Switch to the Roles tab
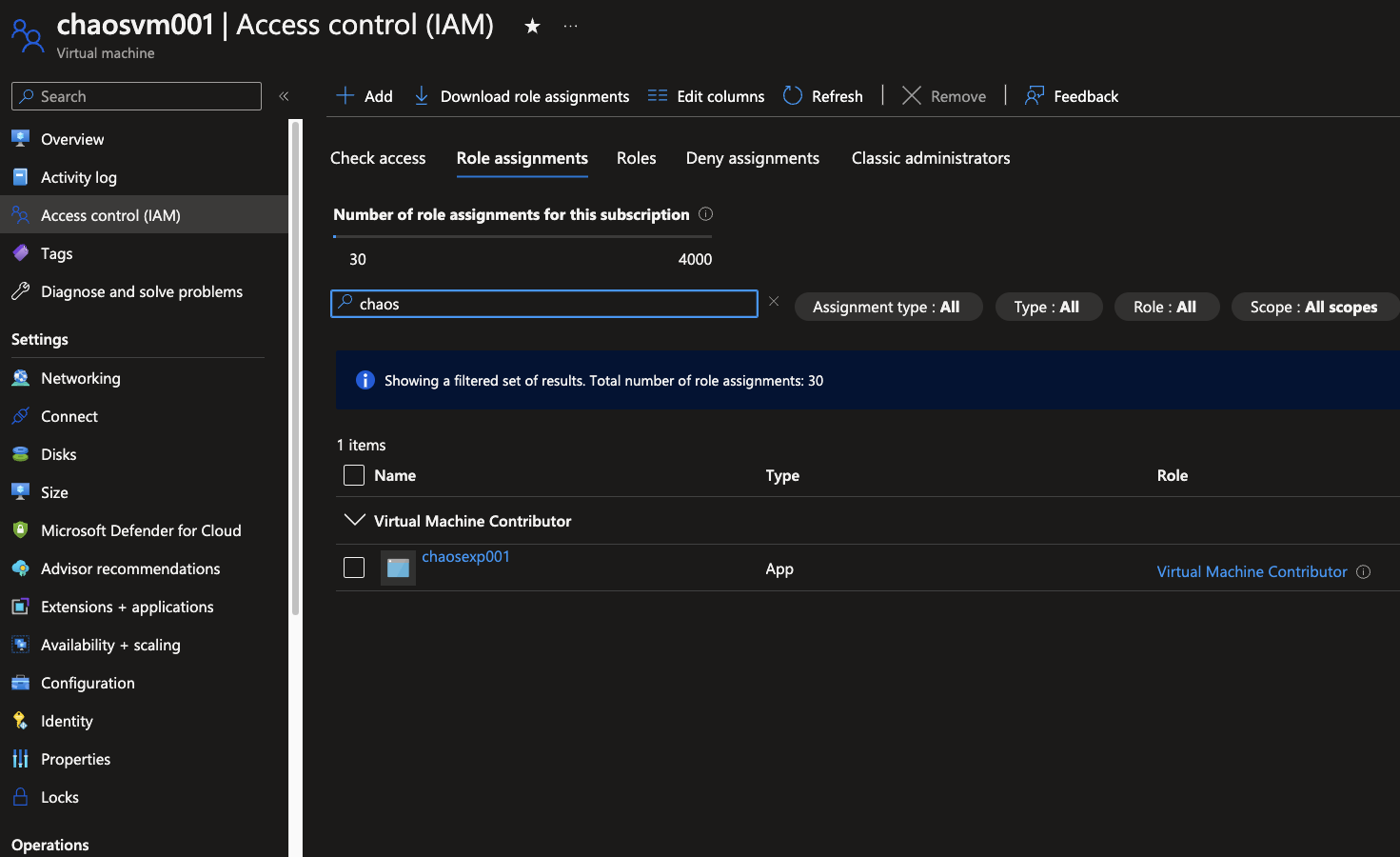Viewport: 1400px width, 857px height. pos(637,158)
